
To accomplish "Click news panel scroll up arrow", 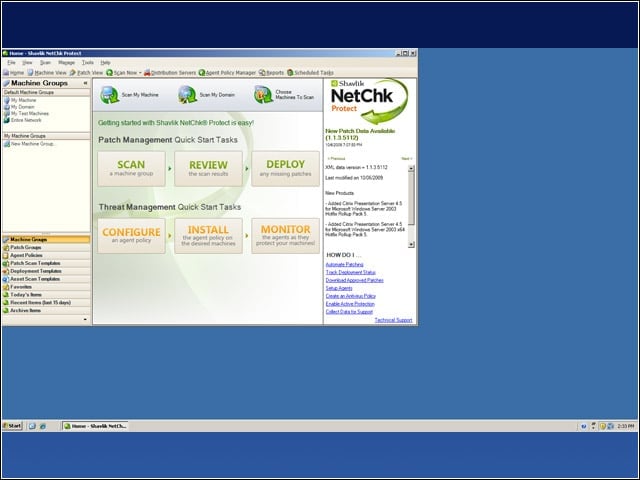I will point(411,168).
